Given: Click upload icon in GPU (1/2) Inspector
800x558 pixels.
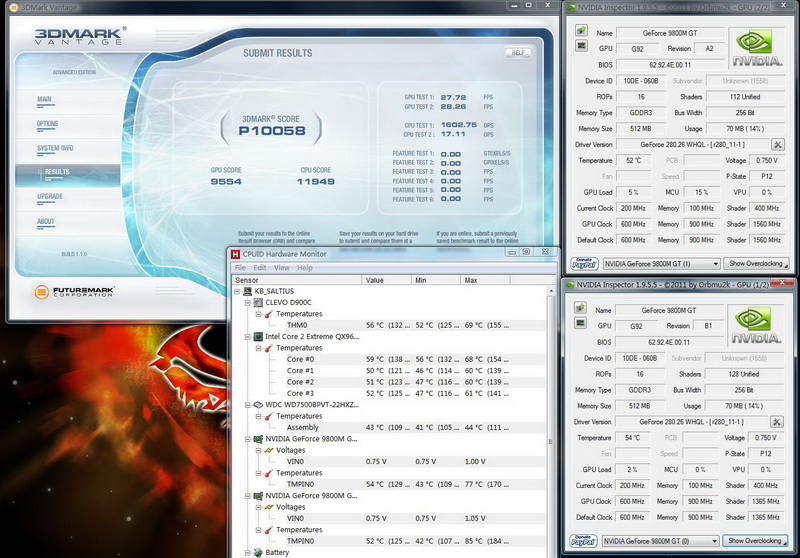Looking at the screenshot, I should (x=580, y=307).
